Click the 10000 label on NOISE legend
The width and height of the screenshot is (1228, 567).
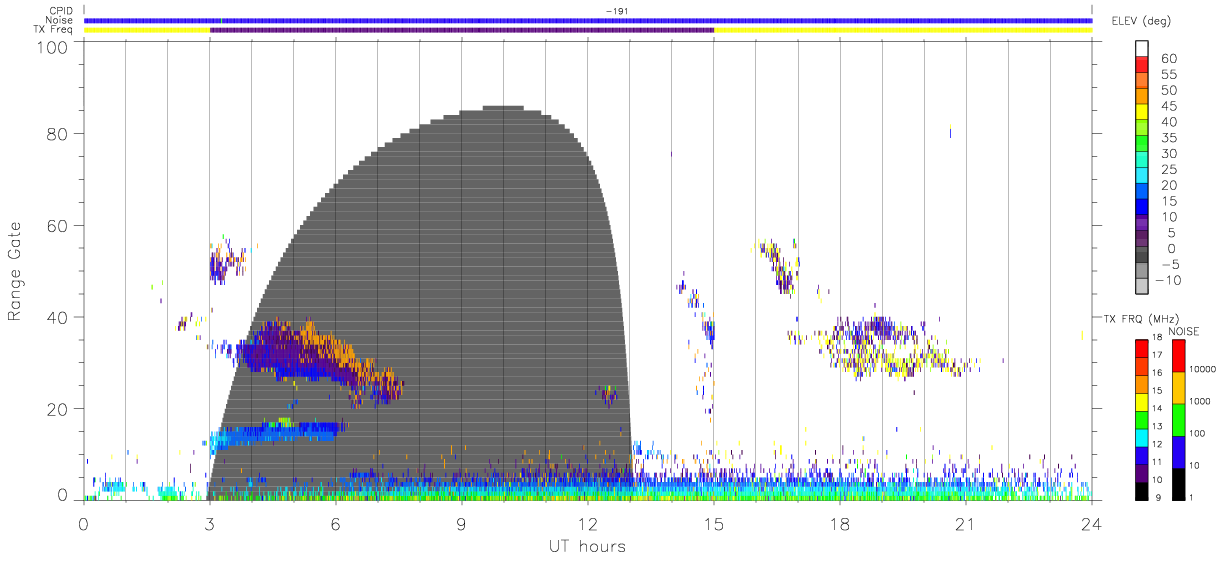point(1201,368)
